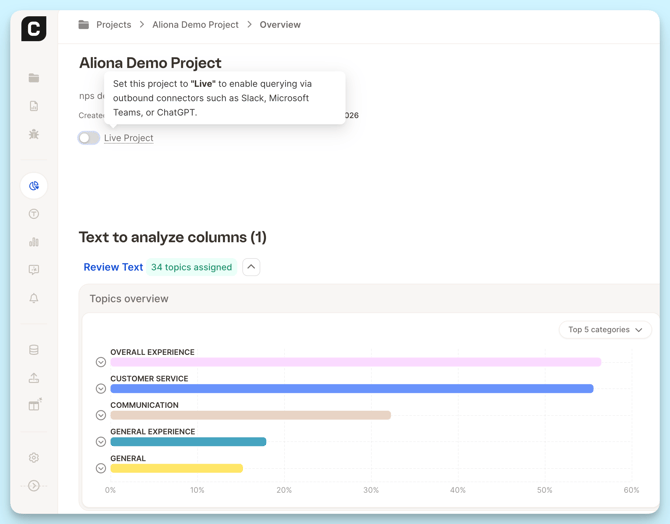Open the database icon in the sidebar

[34, 350]
